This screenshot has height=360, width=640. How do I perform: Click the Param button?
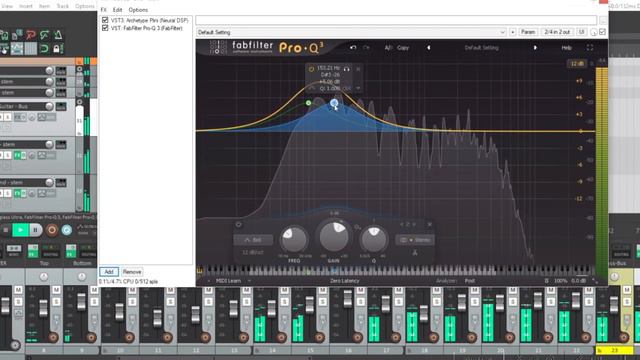[528, 32]
